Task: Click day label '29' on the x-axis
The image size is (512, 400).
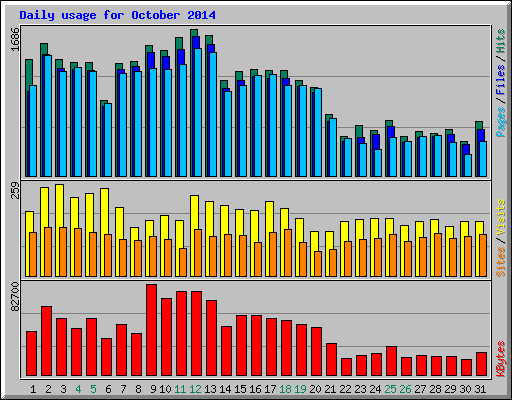Action: pyautogui.click(x=450, y=389)
